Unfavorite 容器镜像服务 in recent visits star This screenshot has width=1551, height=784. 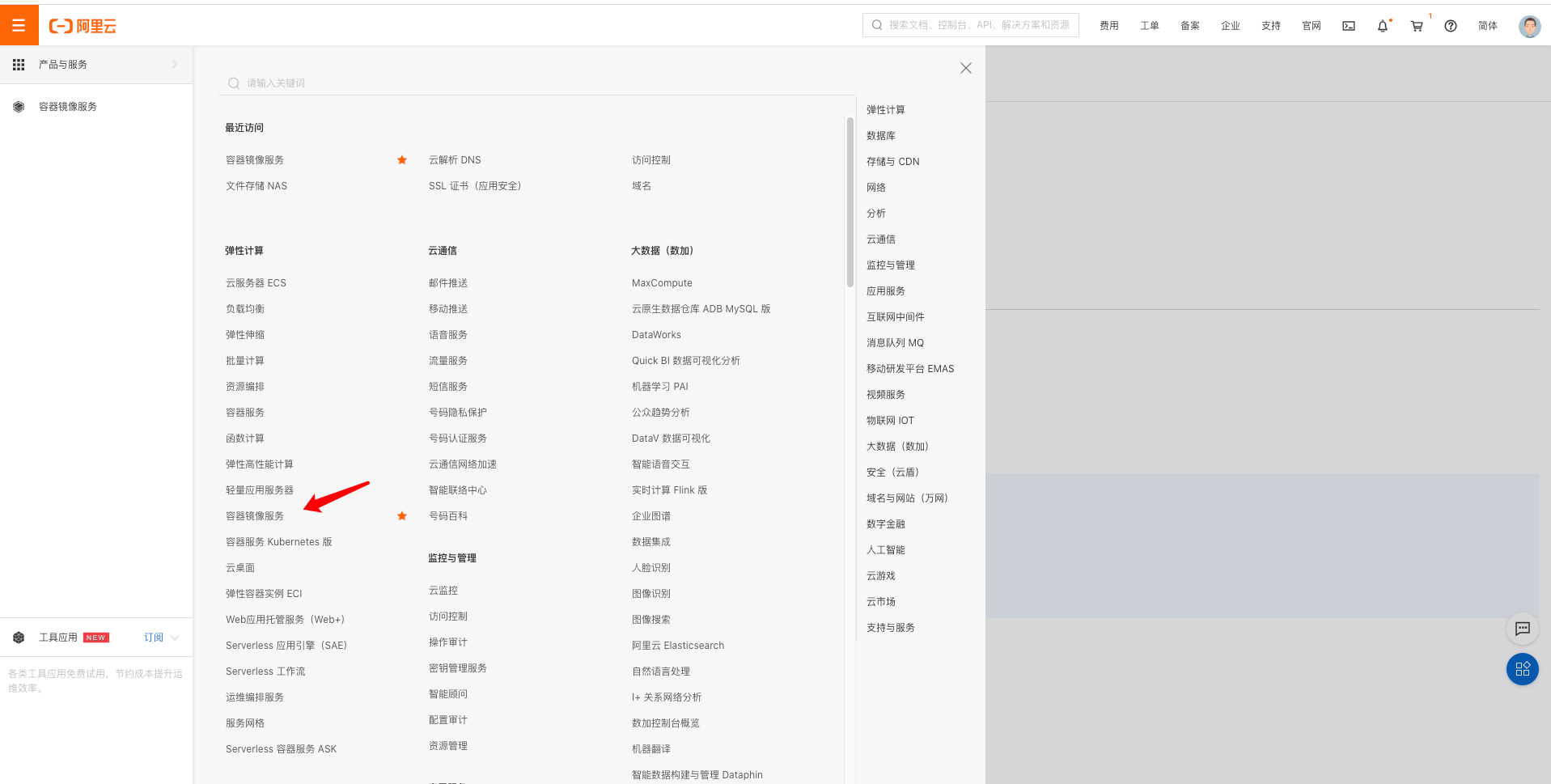402,160
